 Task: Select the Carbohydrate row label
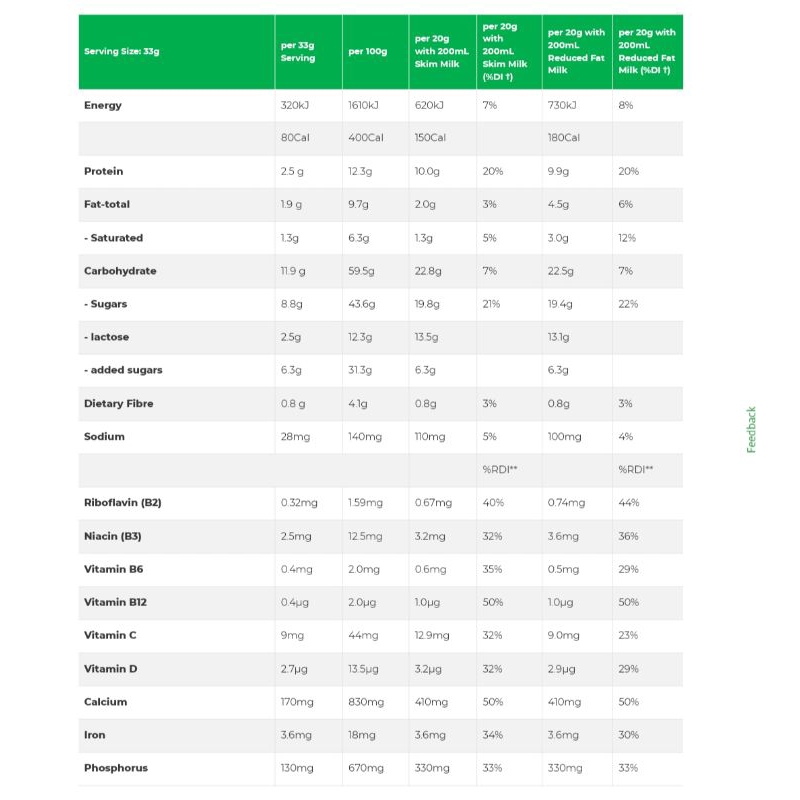120,271
